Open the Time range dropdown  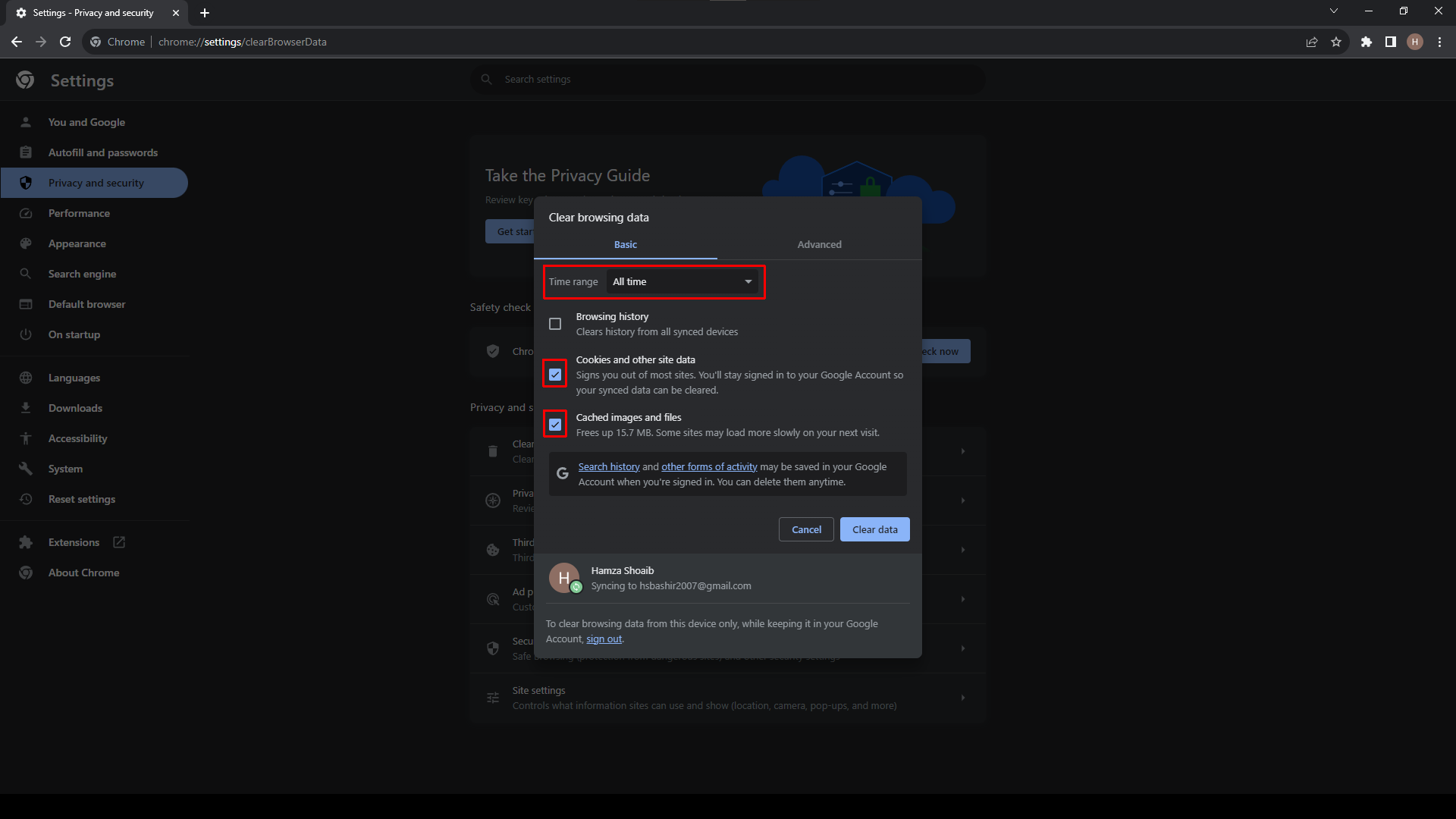pyautogui.click(x=682, y=282)
